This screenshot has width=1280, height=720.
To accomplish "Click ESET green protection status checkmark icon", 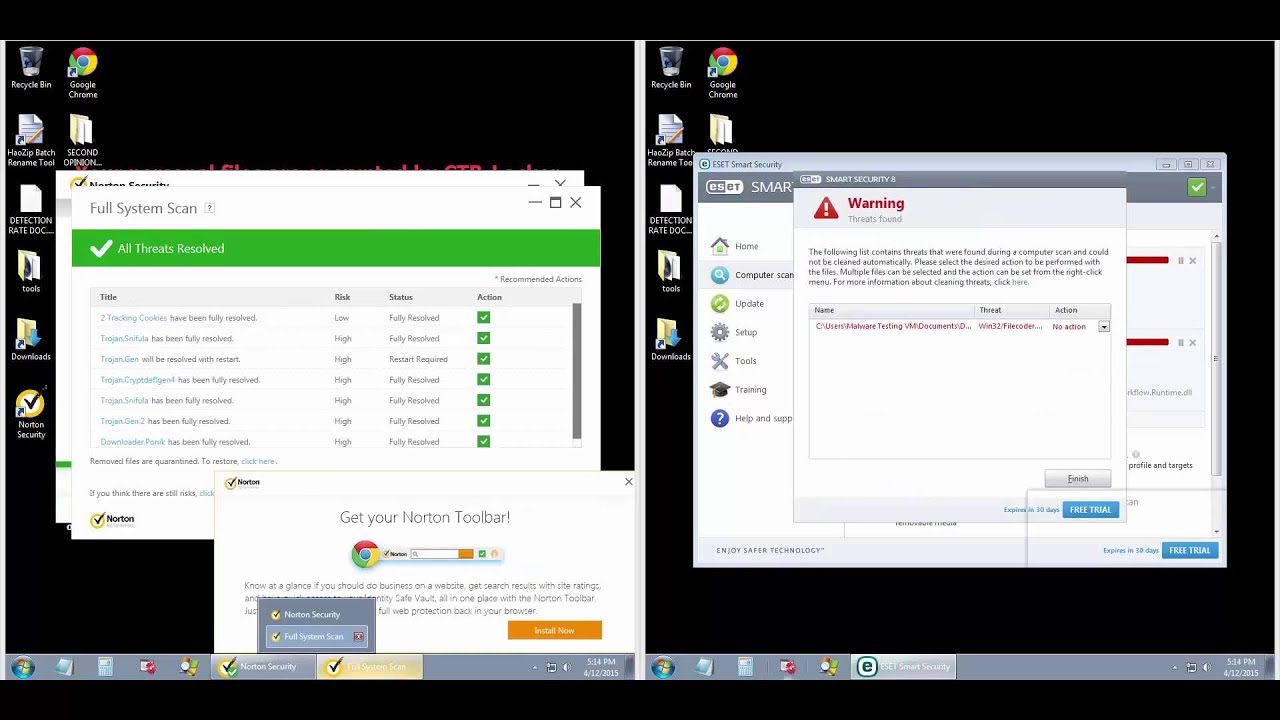I will pos(1196,187).
